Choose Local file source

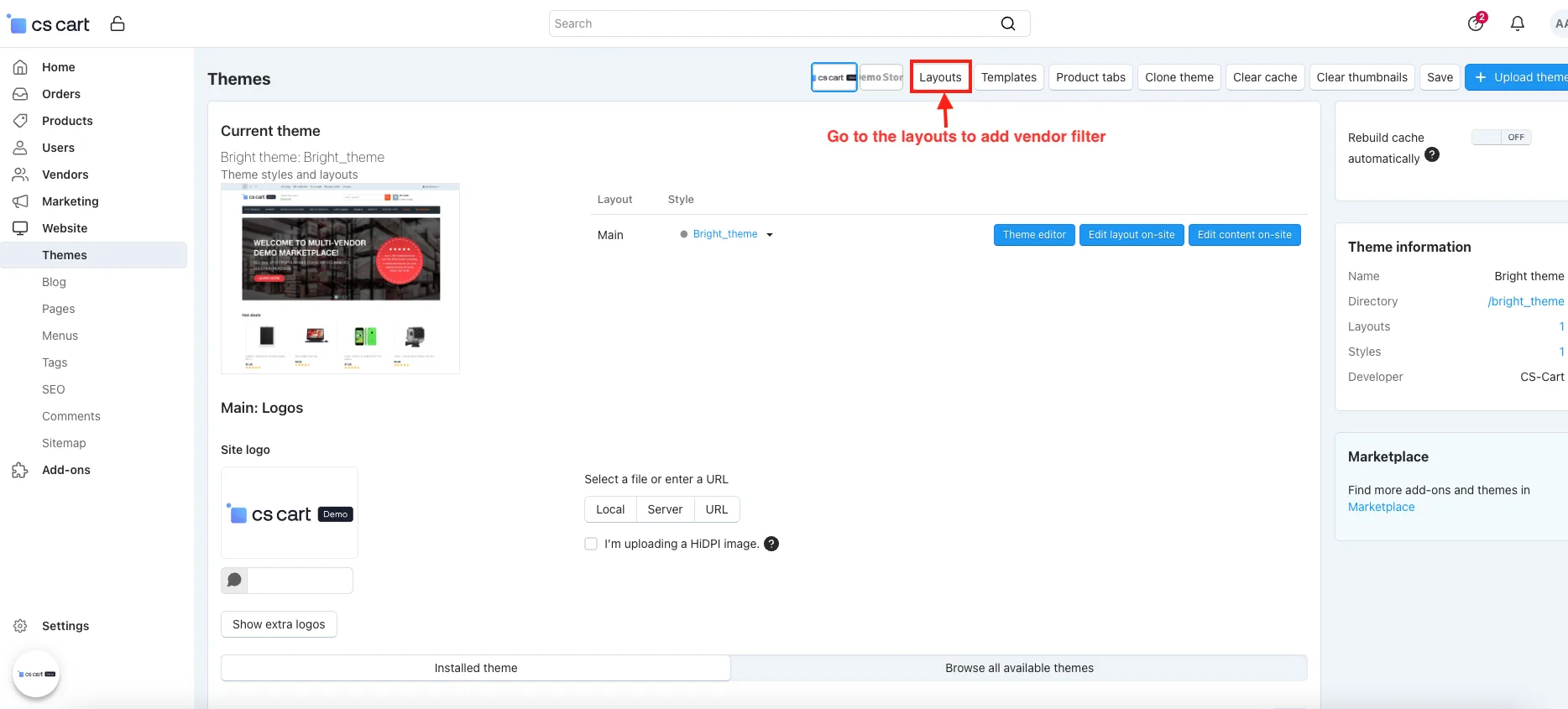(610, 509)
